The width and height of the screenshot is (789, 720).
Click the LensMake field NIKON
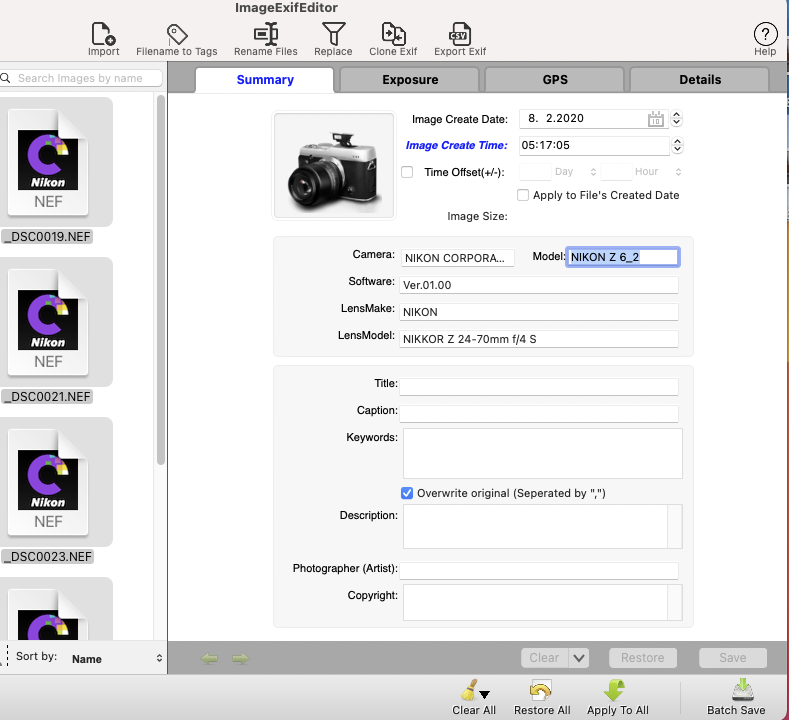[538, 312]
